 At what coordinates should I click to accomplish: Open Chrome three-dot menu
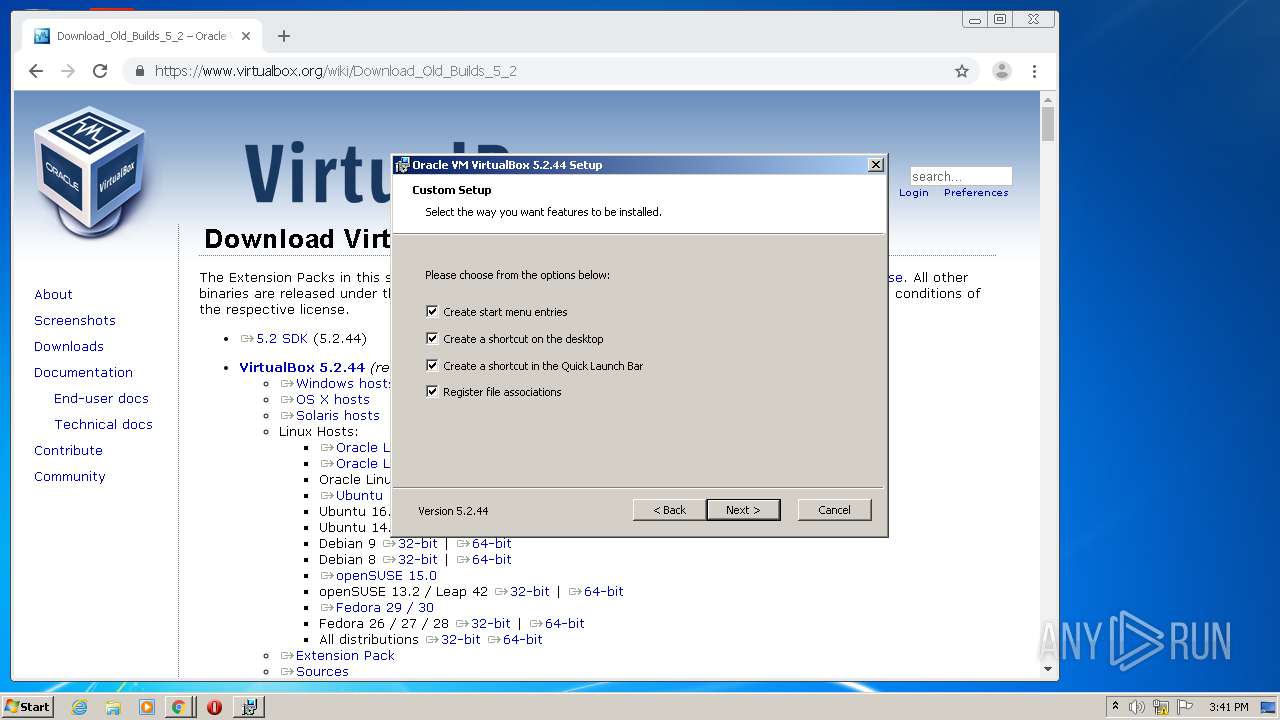point(1034,71)
